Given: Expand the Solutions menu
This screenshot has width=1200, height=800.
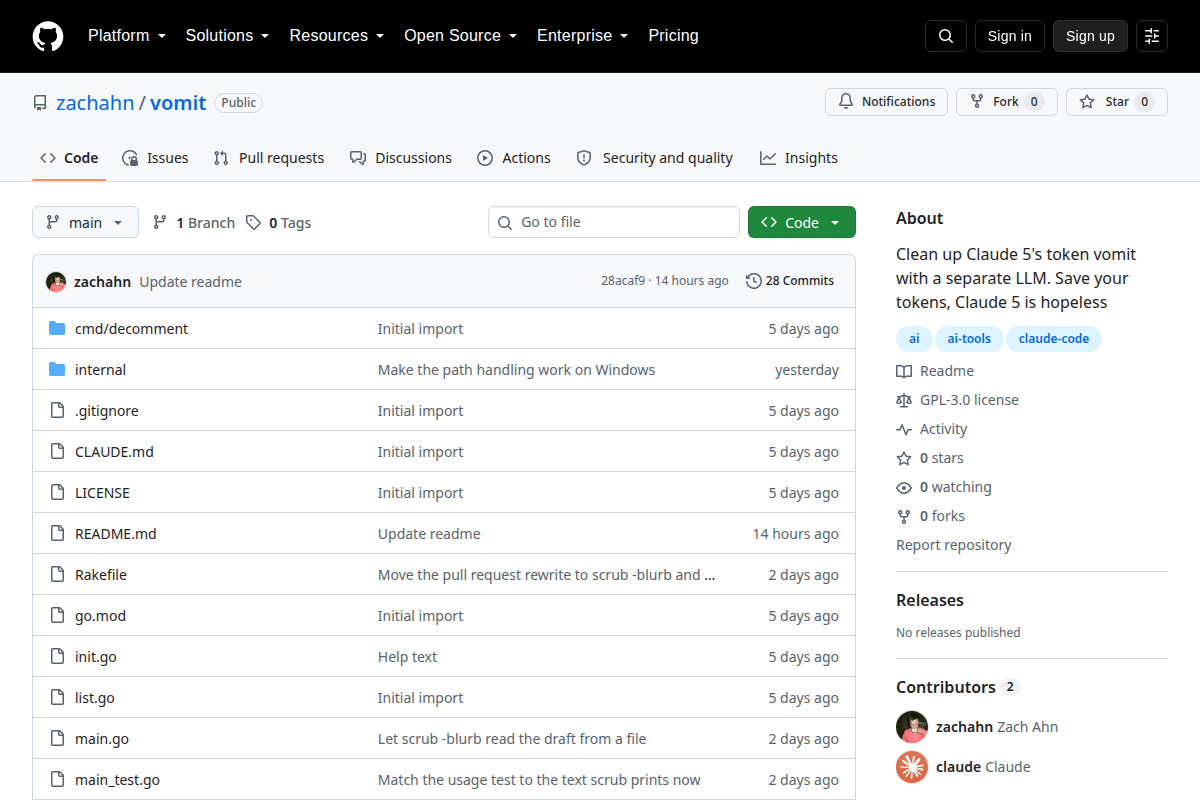Looking at the screenshot, I should click(x=227, y=36).
